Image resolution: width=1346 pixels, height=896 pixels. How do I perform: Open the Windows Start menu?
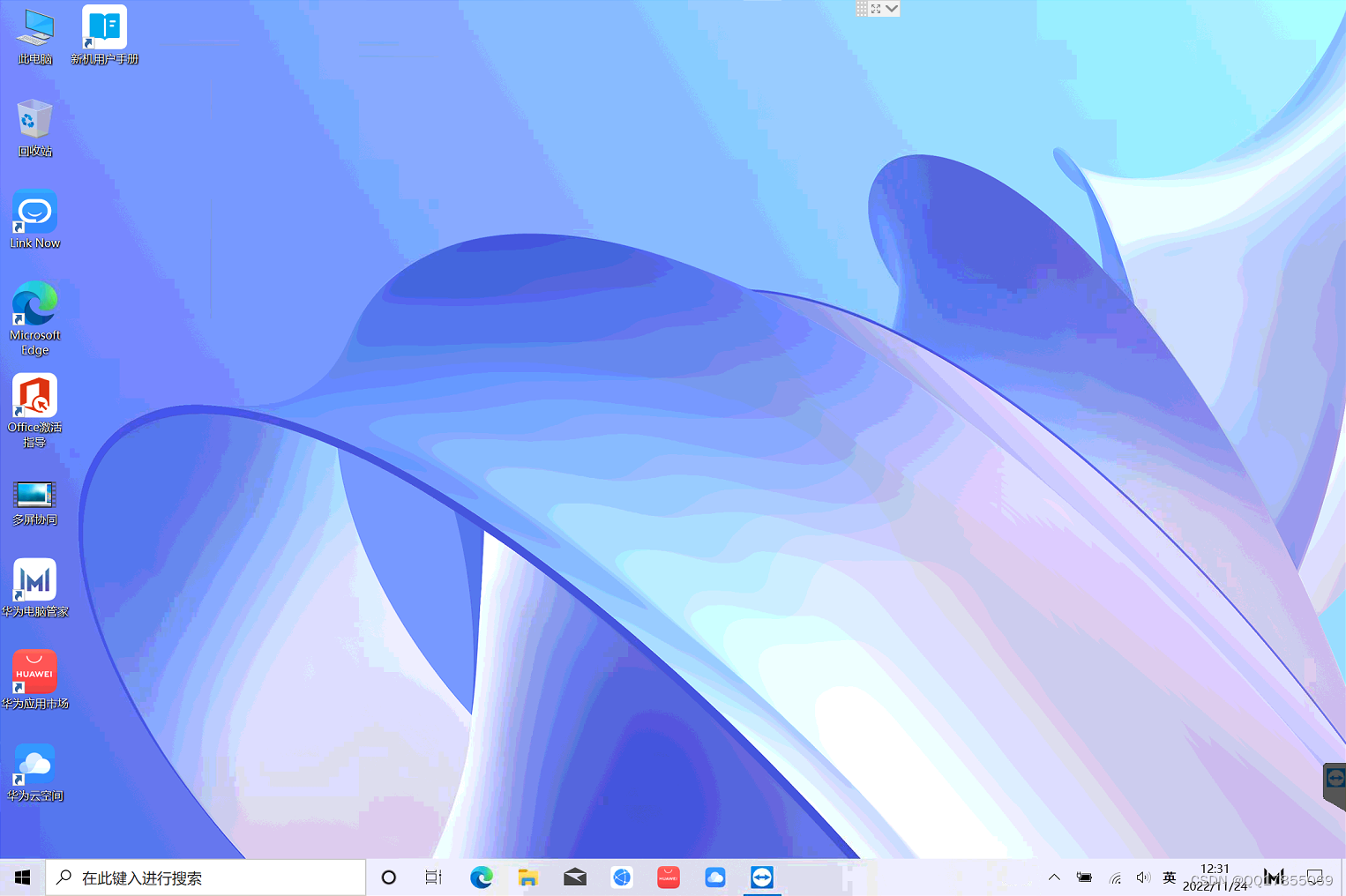click(x=22, y=877)
